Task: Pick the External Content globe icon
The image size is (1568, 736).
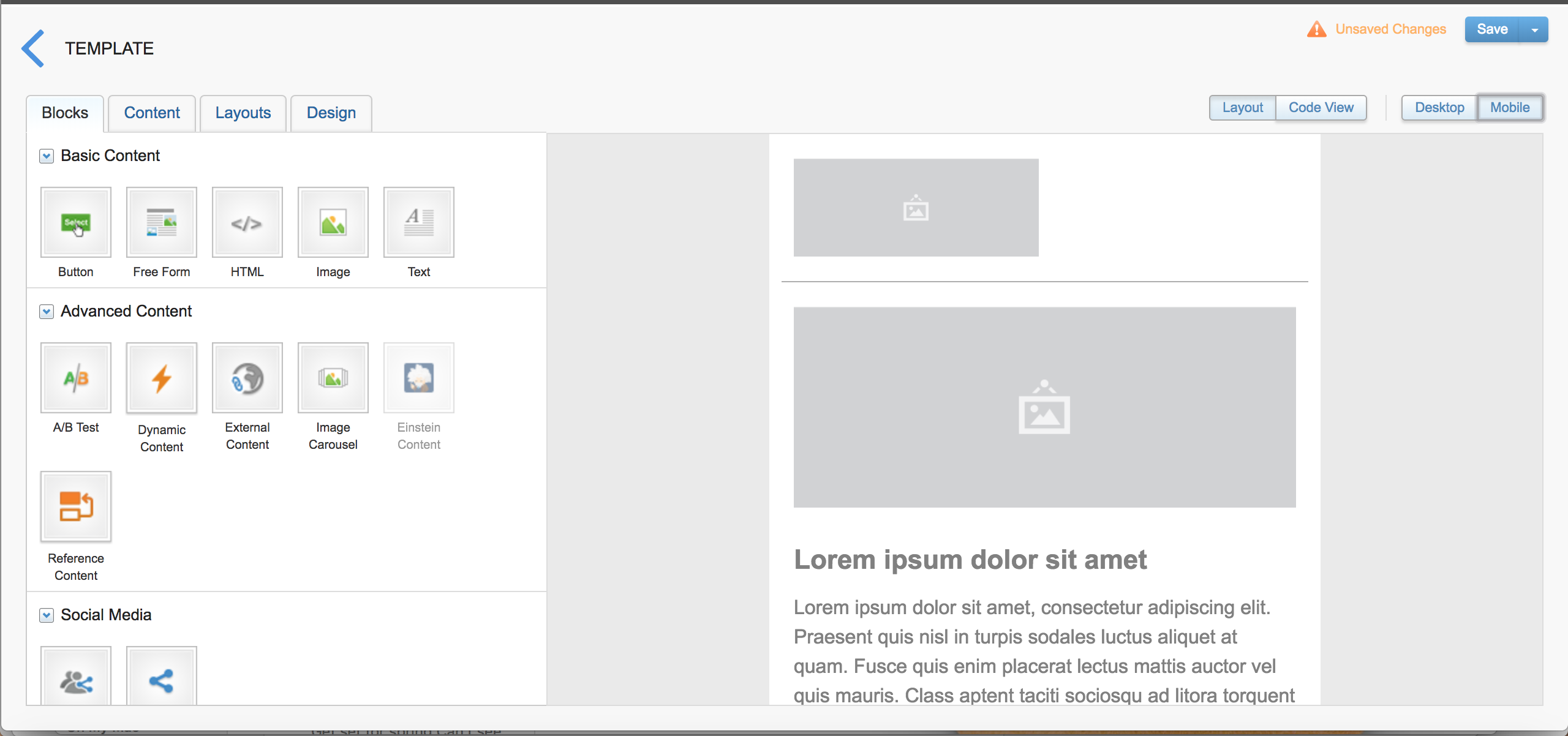Action: pos(247,378)
